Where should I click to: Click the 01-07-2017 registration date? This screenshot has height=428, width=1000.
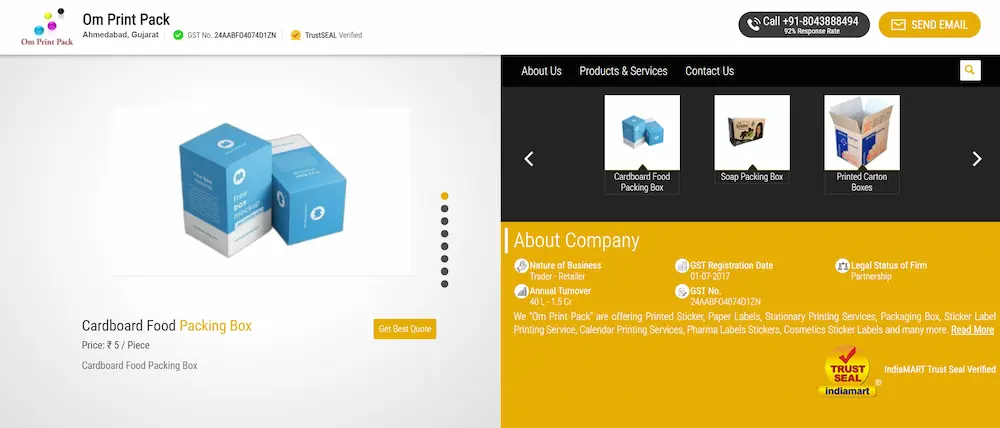tap(710, 277)
